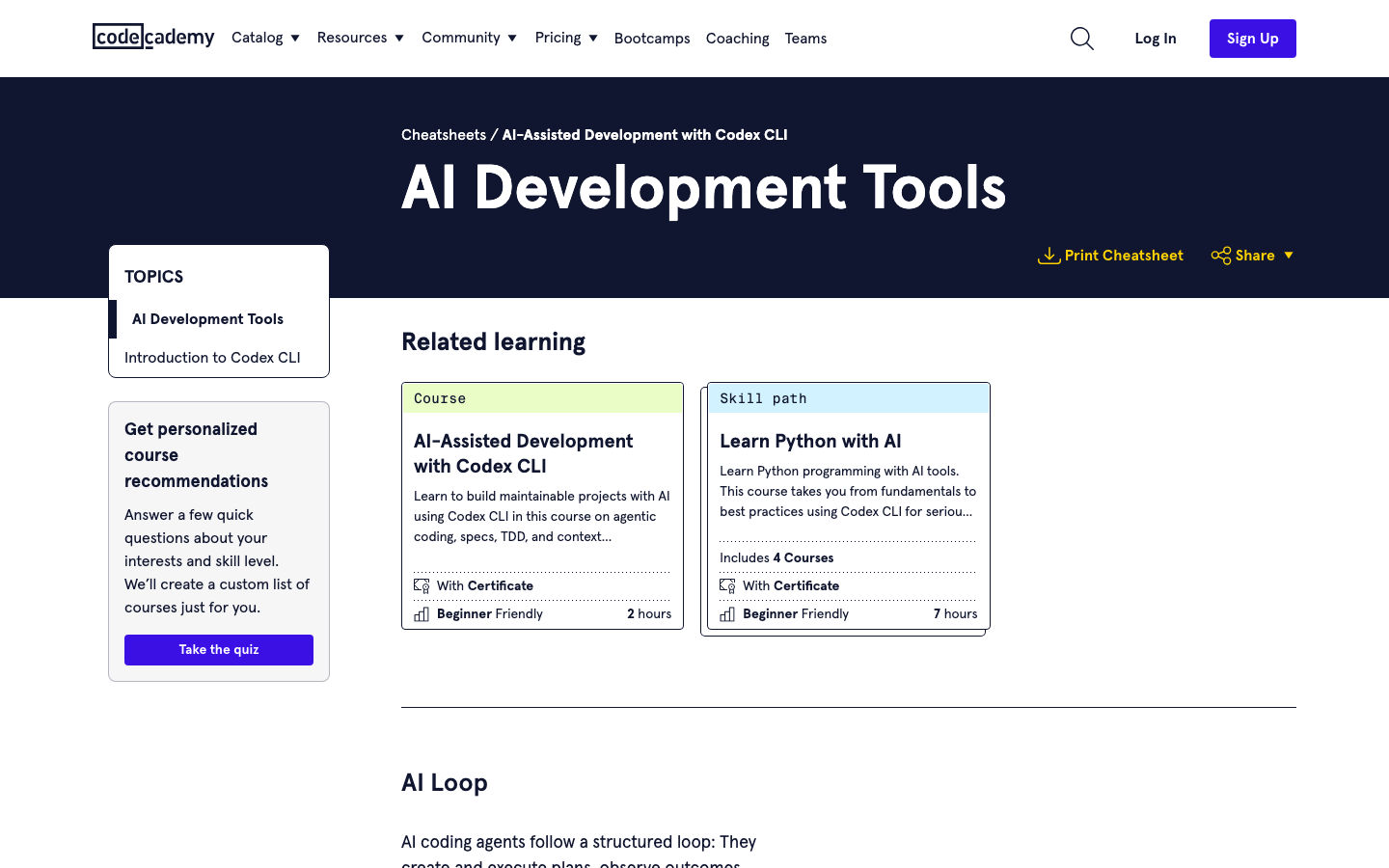Go to Teams page
The height and width of the screenshot is (868, 1389).
805,39
